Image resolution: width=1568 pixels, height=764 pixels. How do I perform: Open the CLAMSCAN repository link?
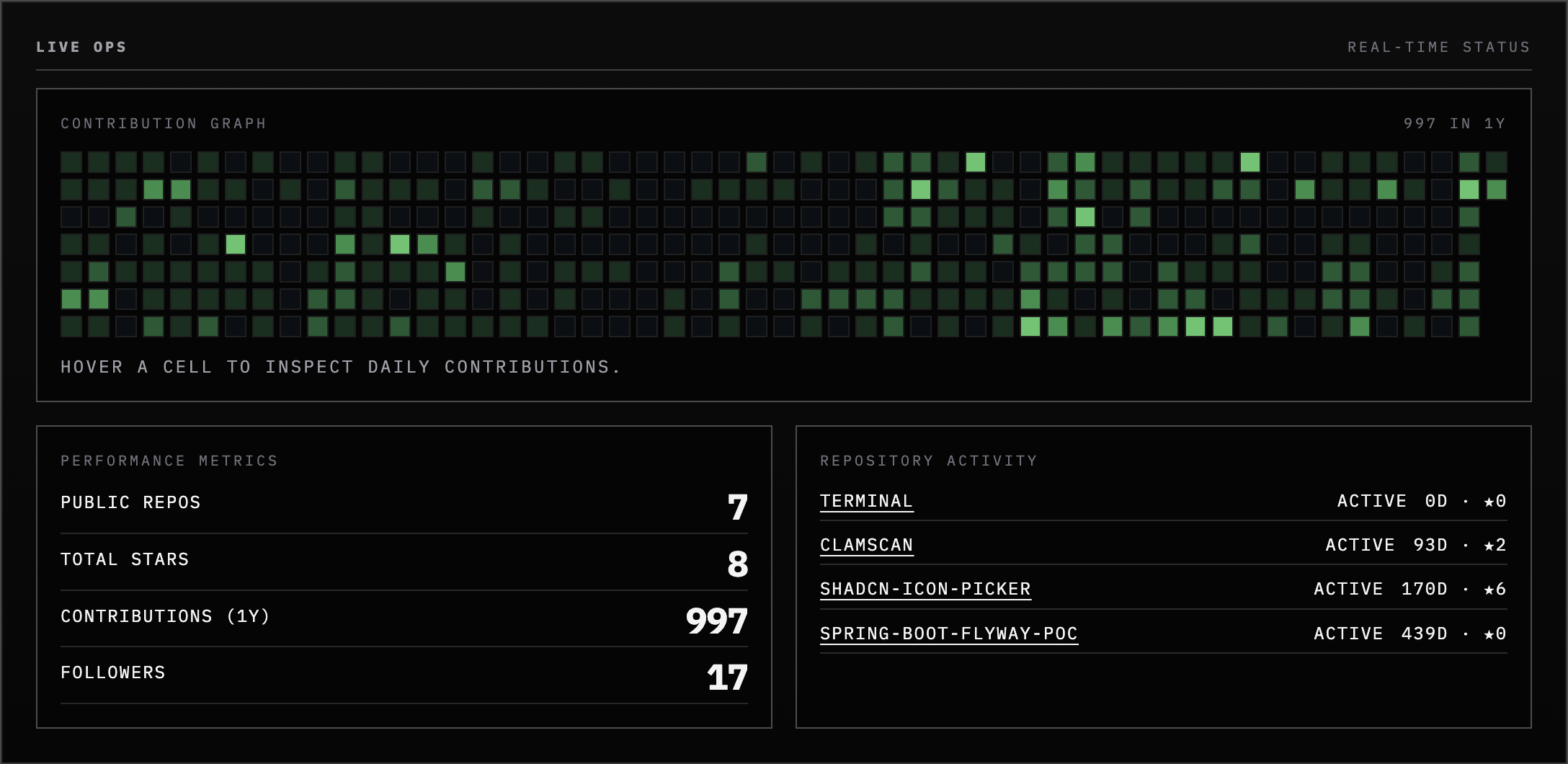tap(866, 545)
